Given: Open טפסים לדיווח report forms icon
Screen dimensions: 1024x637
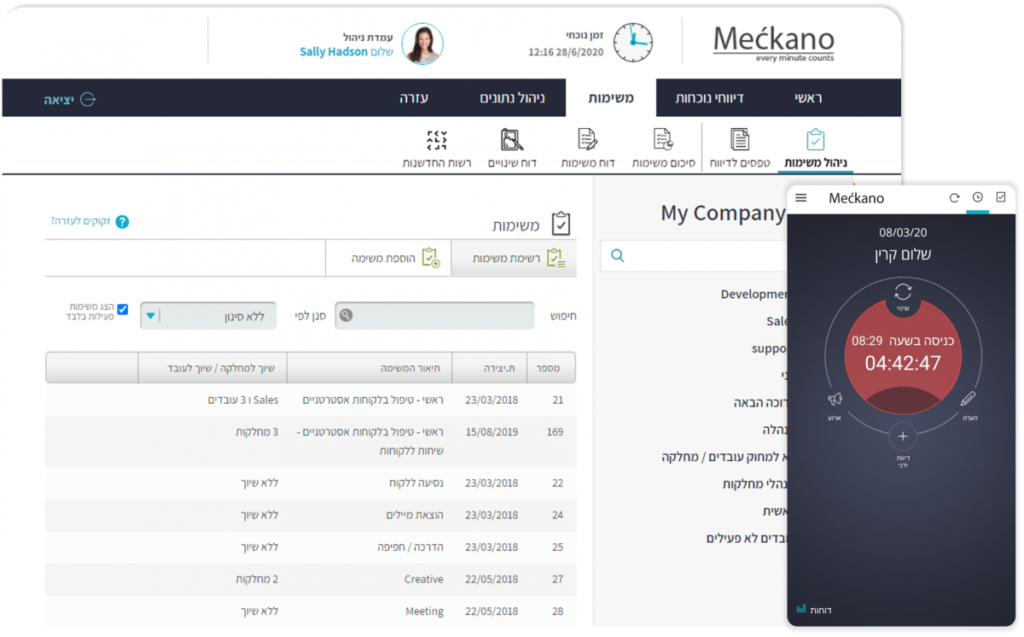Looking at the screenshot, I should [739, 139].
